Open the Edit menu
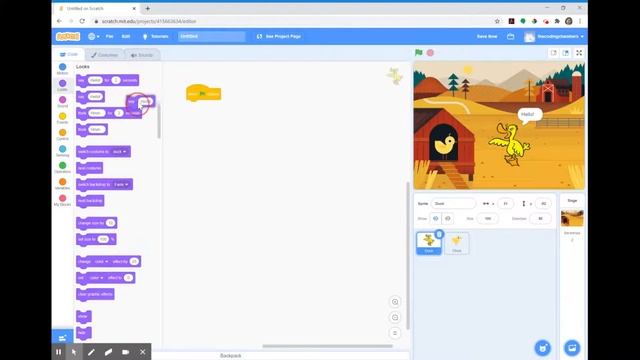Image resolution: width=640 pixels, height=360 pixels. click(x=126, y=36)
